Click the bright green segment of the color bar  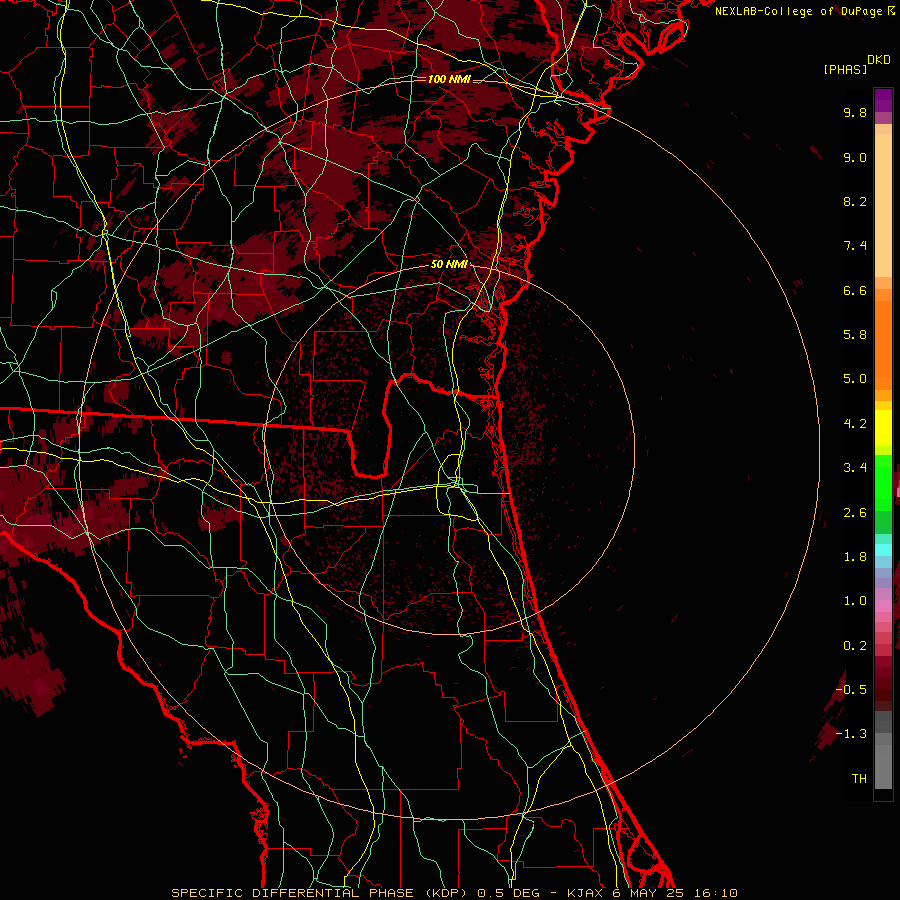pyautogui.click(x=883, y=482)
